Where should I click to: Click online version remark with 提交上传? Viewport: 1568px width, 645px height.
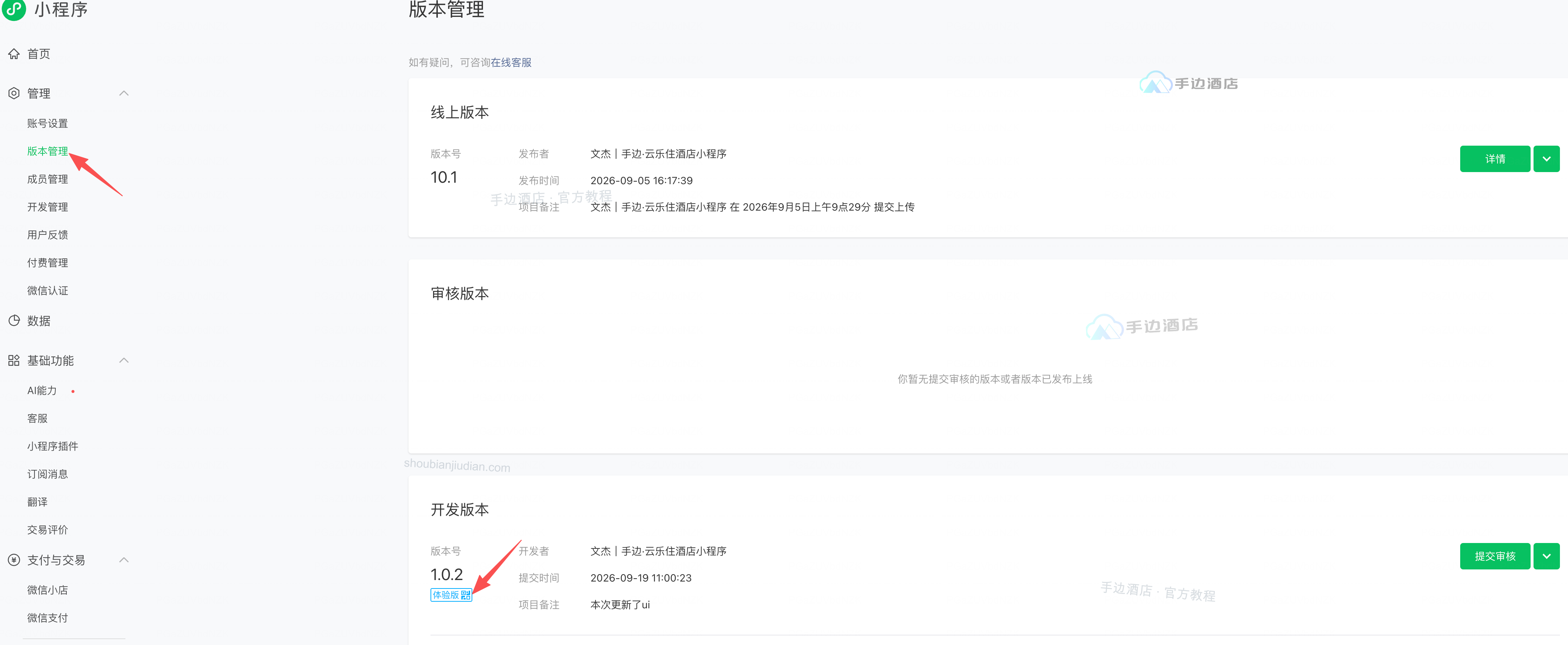click(752, 207)
